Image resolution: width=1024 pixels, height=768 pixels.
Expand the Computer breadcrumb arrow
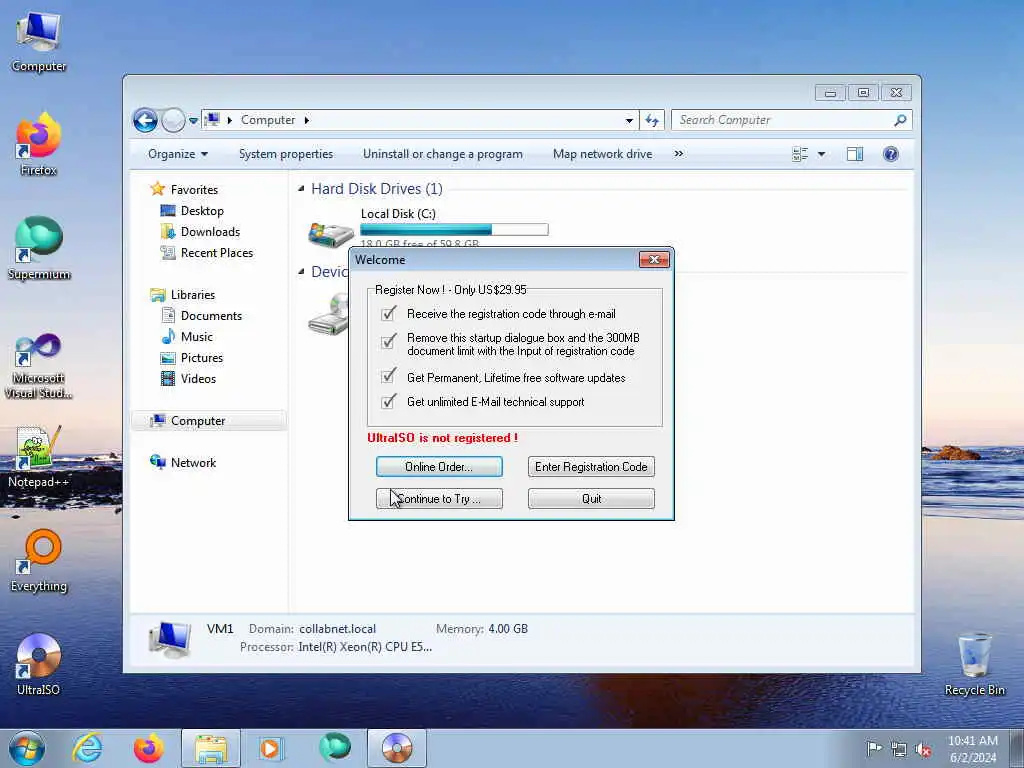tap(306, 120)
